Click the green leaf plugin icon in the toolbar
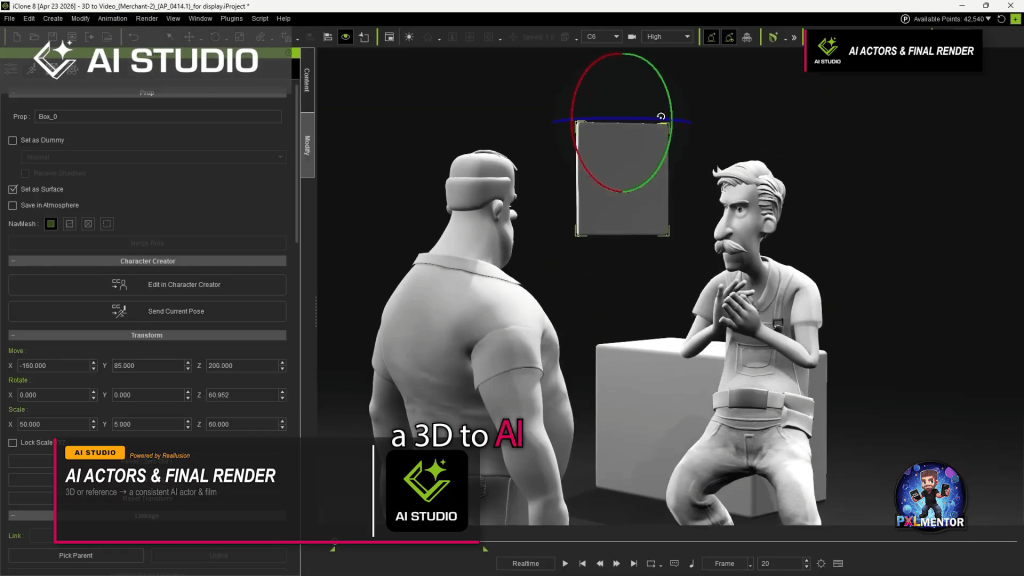The width and height of the screenshot is (1024, 576). [x=773, y=37]
